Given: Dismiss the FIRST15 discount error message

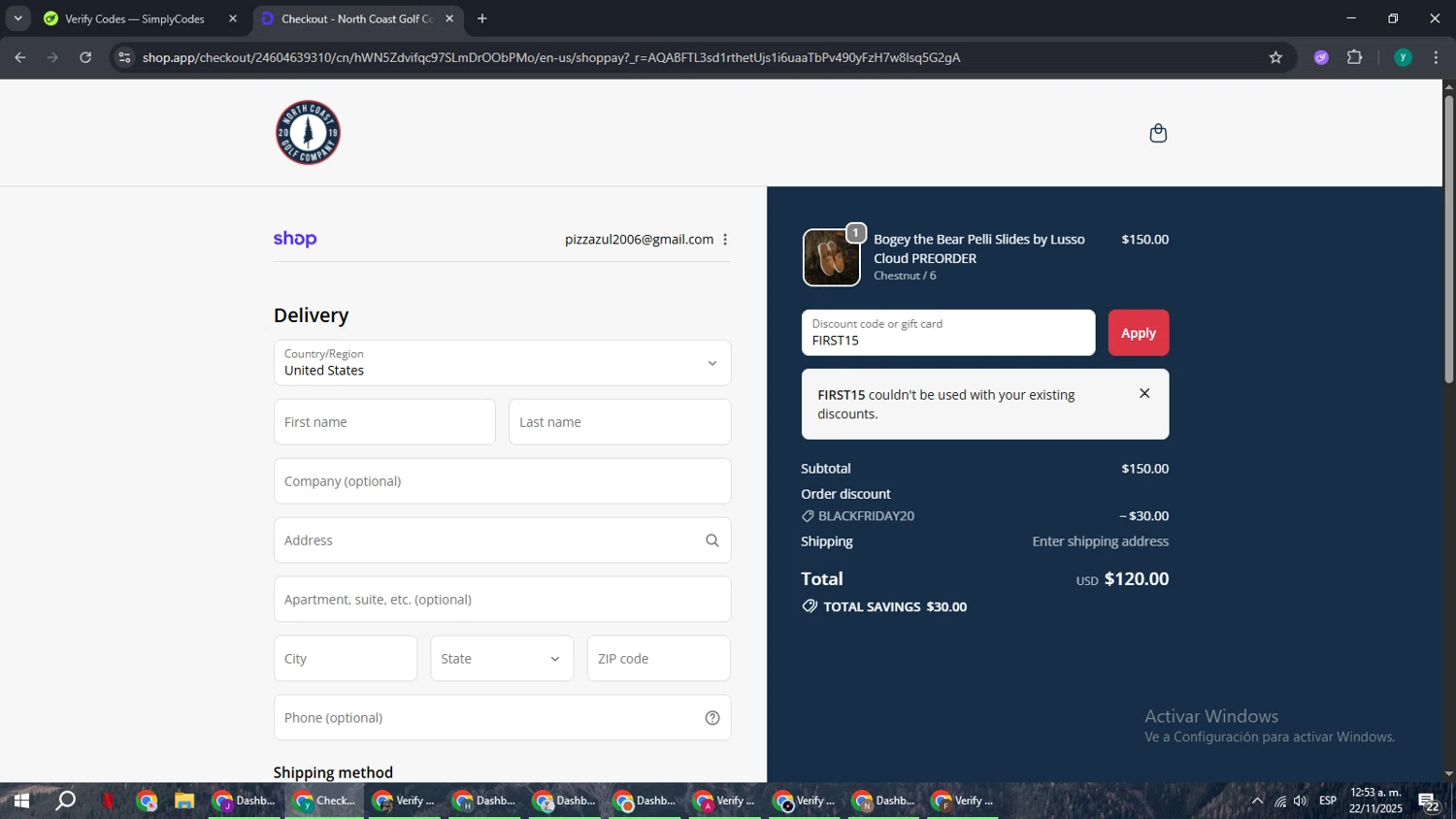Looking at the screenshot, I should pos(1144,393).
